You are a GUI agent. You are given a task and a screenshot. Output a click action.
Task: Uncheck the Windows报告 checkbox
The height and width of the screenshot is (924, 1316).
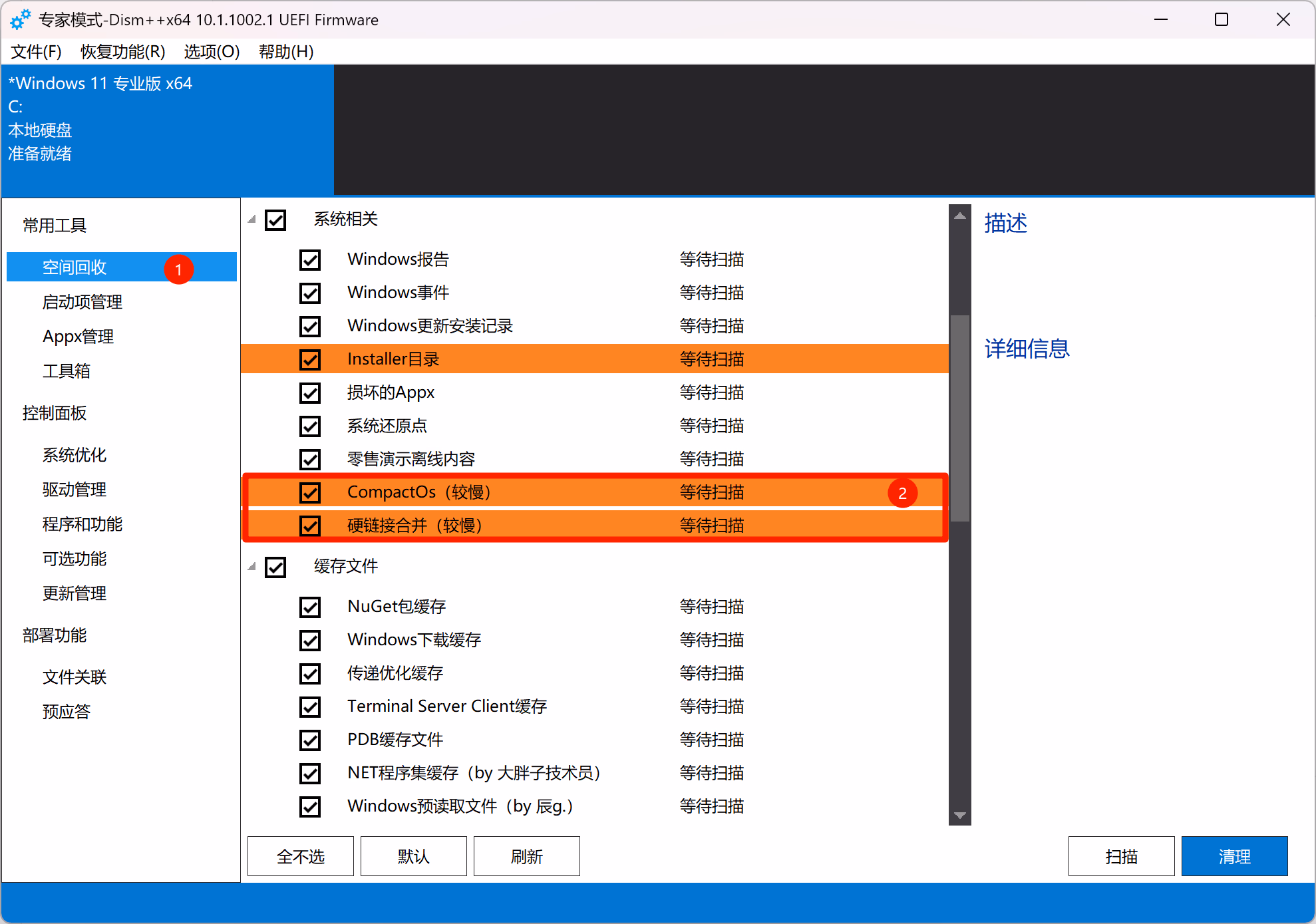point(310,260)
